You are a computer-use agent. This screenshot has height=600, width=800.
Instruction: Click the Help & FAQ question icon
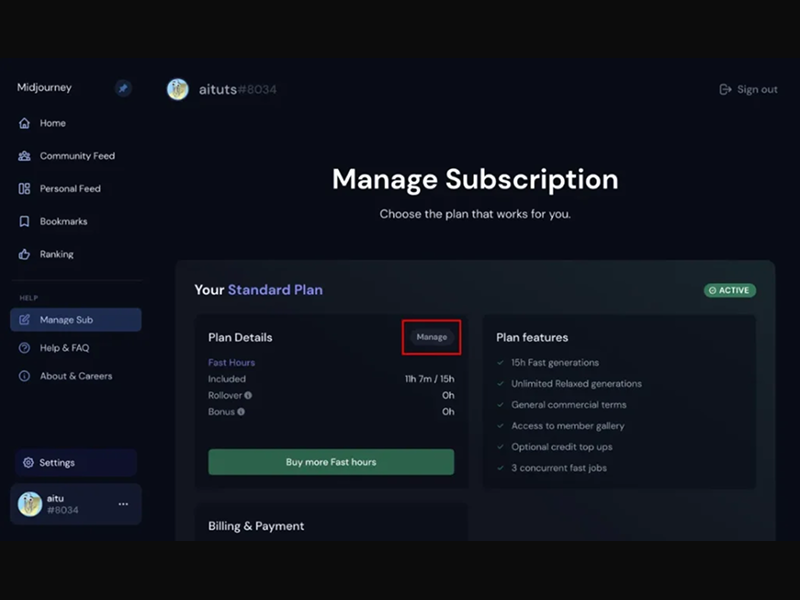(24, 348)
